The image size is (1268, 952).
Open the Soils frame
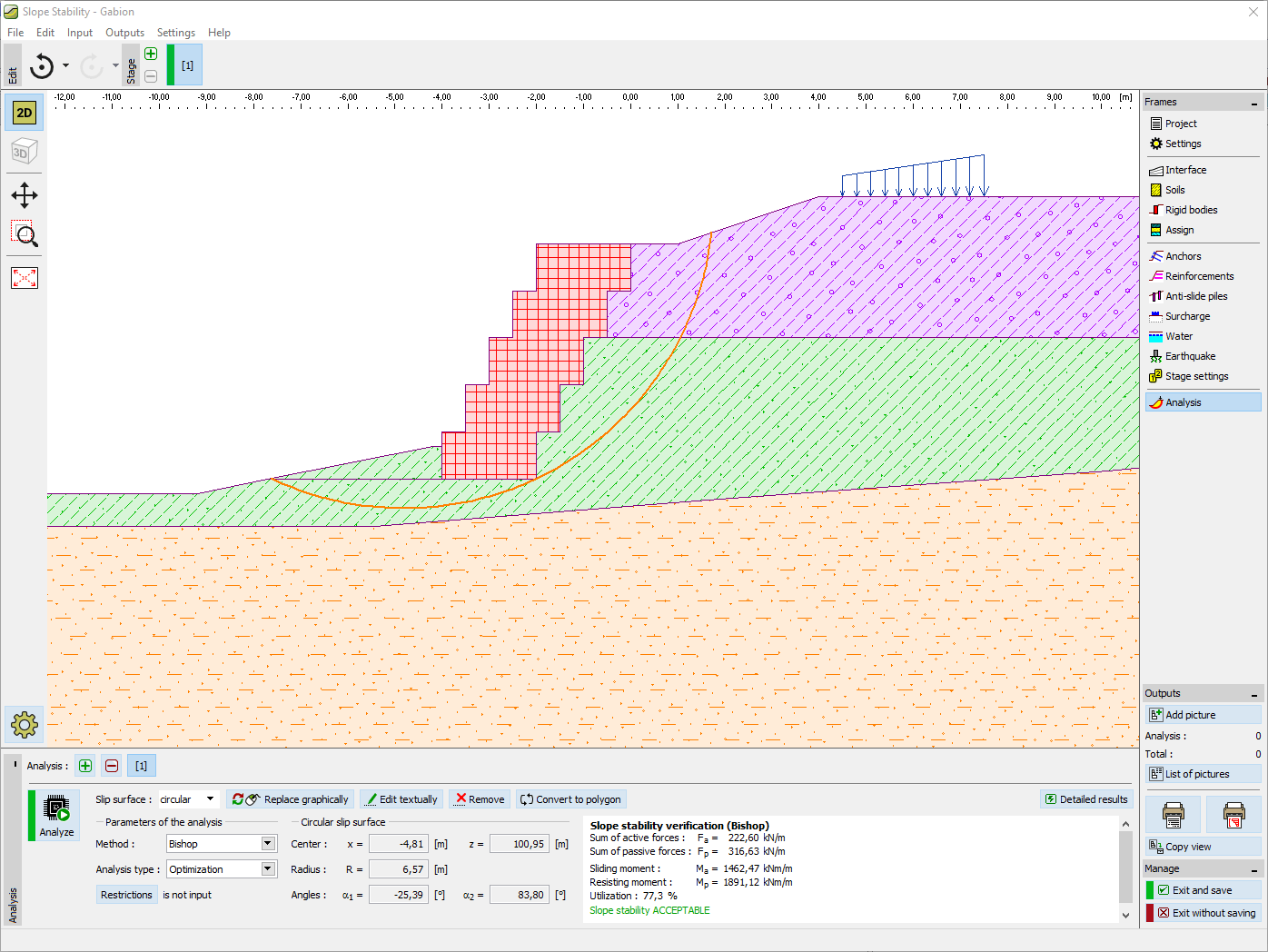(x=1176, y=190)
